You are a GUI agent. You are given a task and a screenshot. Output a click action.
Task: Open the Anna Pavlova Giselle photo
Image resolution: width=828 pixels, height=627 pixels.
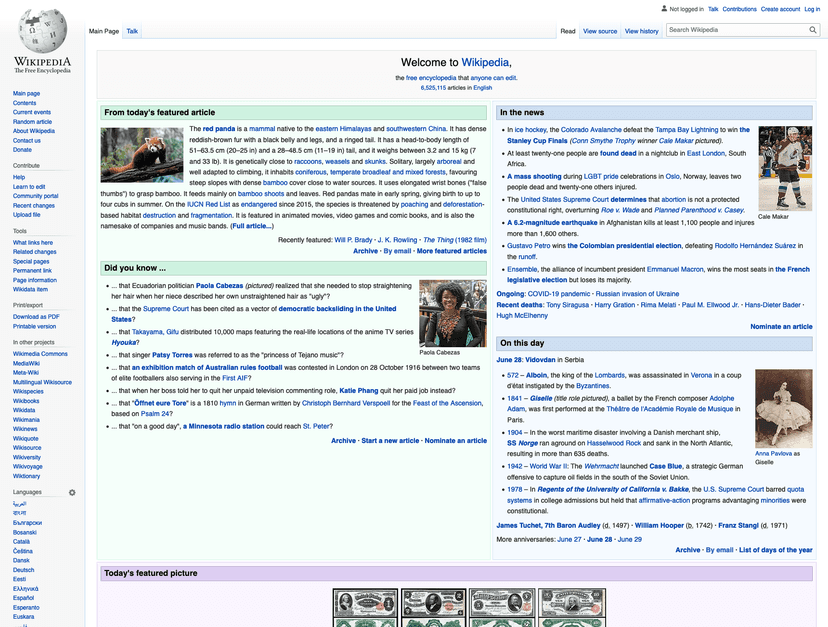[784, 409]
